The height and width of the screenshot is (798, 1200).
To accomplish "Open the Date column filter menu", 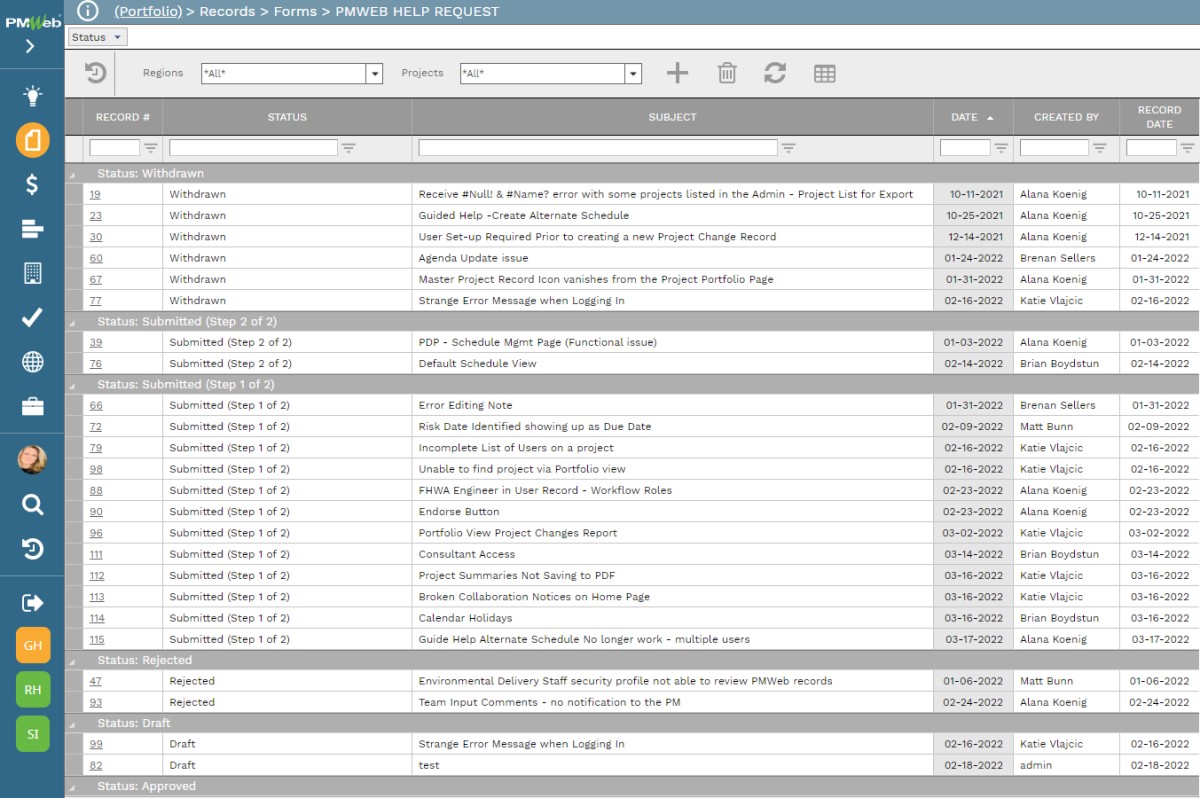I will pos(1001,148).
